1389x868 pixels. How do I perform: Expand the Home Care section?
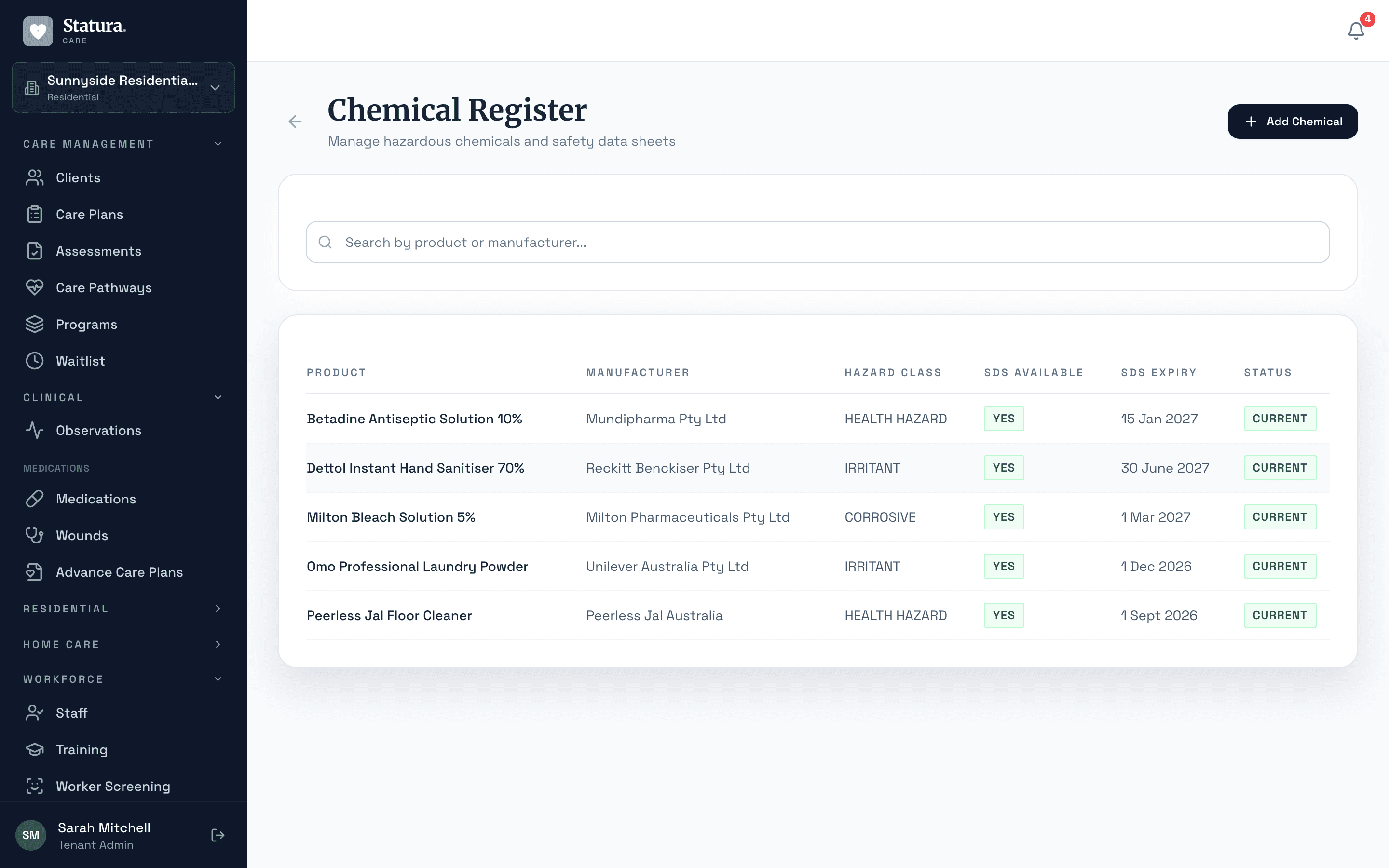218,644
